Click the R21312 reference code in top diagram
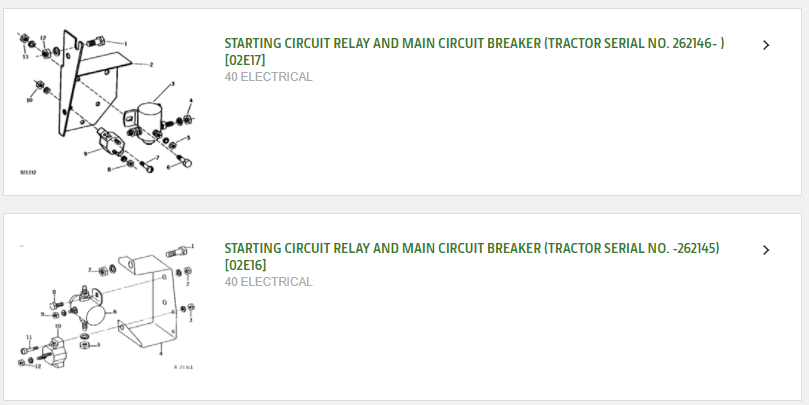809x405 pixels. [x=28, y=172]
